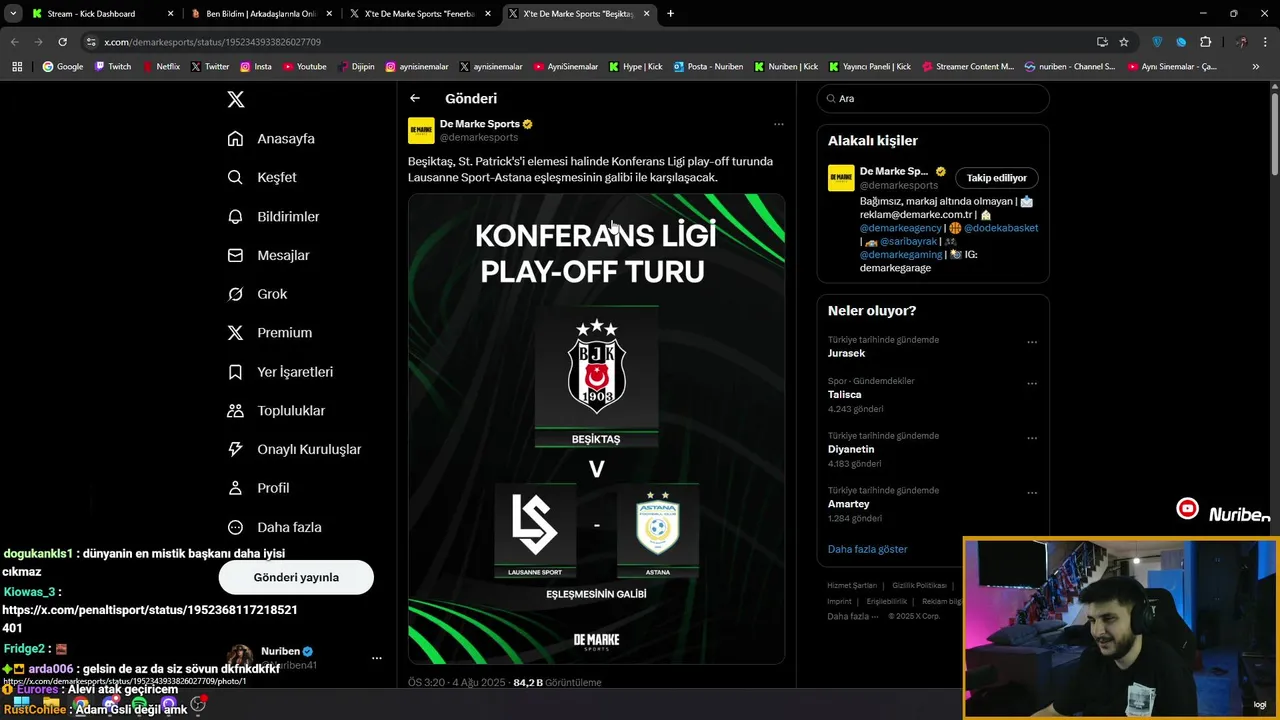Open more options for Talisca trend
This screenshot has height=720, width=1280.
(1032, 383)
